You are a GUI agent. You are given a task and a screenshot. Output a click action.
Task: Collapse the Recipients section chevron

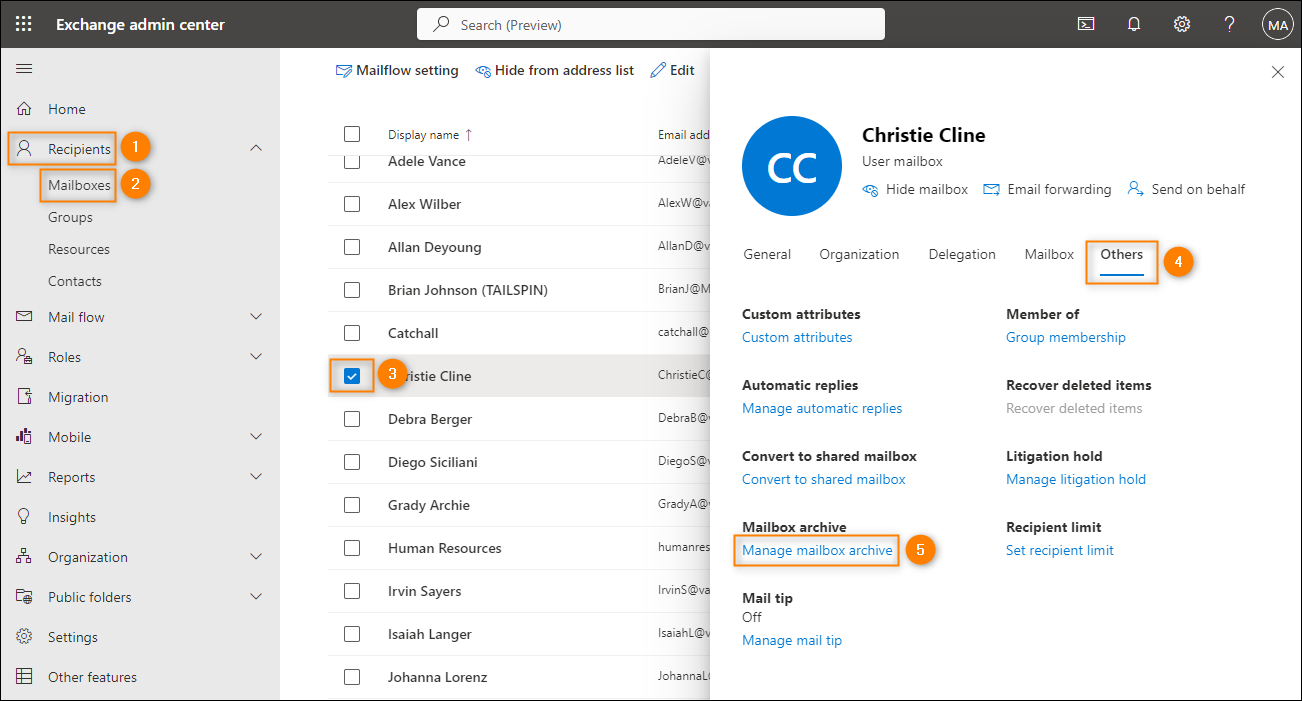point(256,148)
